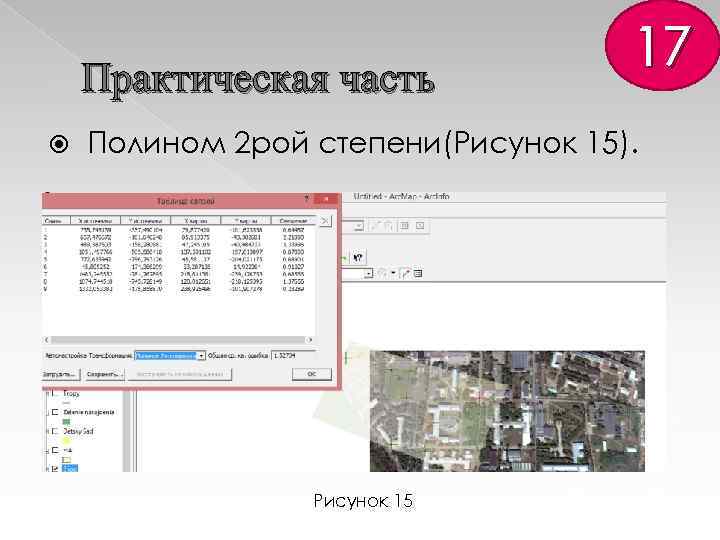Click the last window icon on upper toolbar
720x540 pixels.
pos(420,226)
